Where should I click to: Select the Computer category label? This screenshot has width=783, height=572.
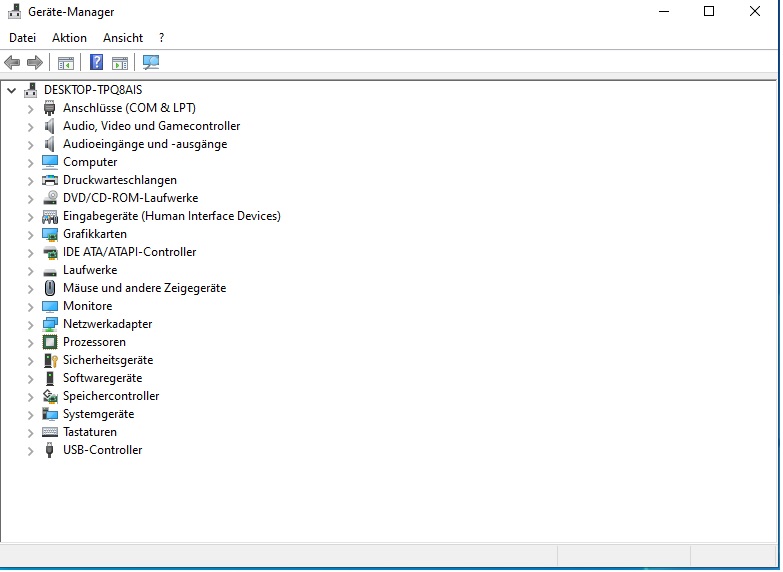pyautogui.click(x=90, y=162)
